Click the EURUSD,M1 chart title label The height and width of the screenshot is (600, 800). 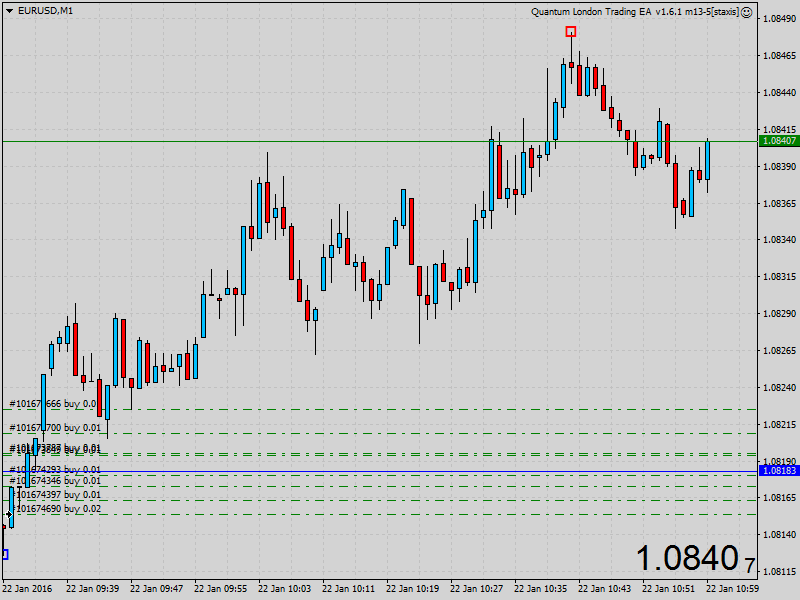(x=45, y=11)
